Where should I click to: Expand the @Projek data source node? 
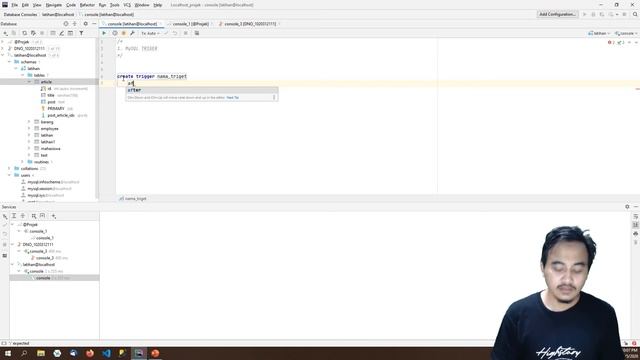click(3, 42)
